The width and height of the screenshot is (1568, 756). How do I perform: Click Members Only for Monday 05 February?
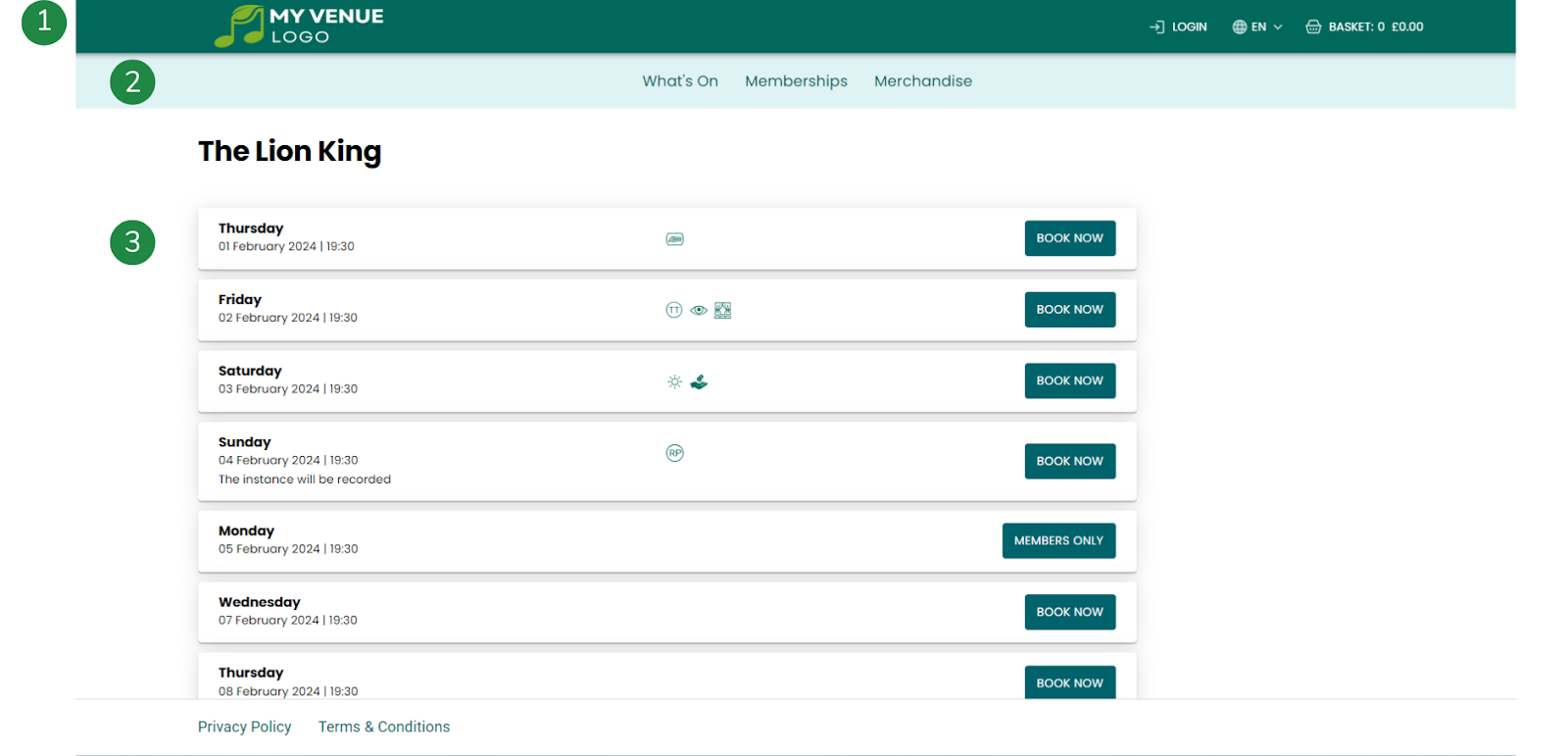[1058, 541]
